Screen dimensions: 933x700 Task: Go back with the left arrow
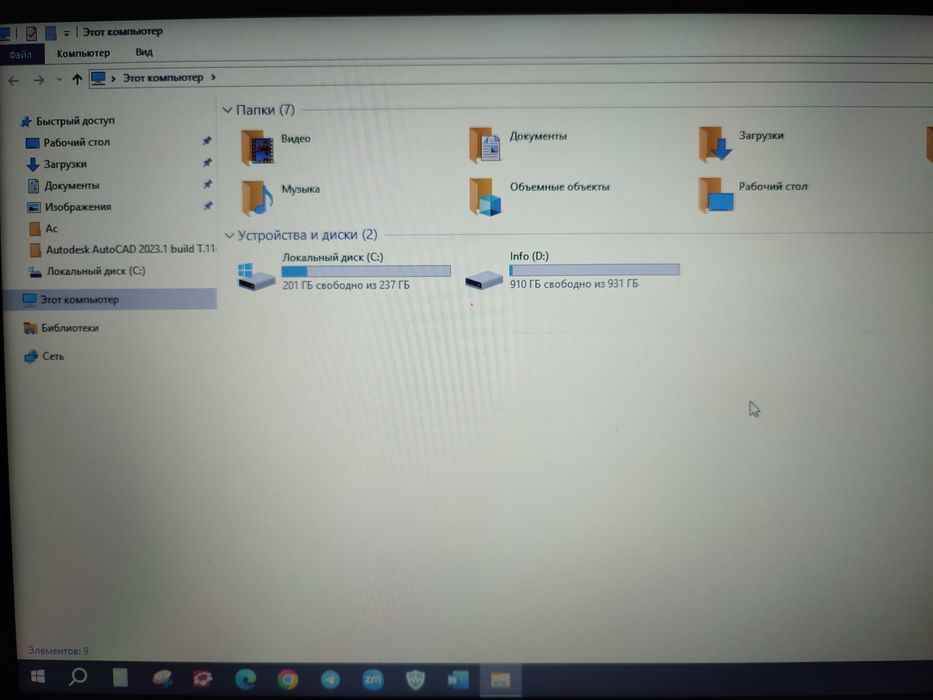(x=14, y=80)
